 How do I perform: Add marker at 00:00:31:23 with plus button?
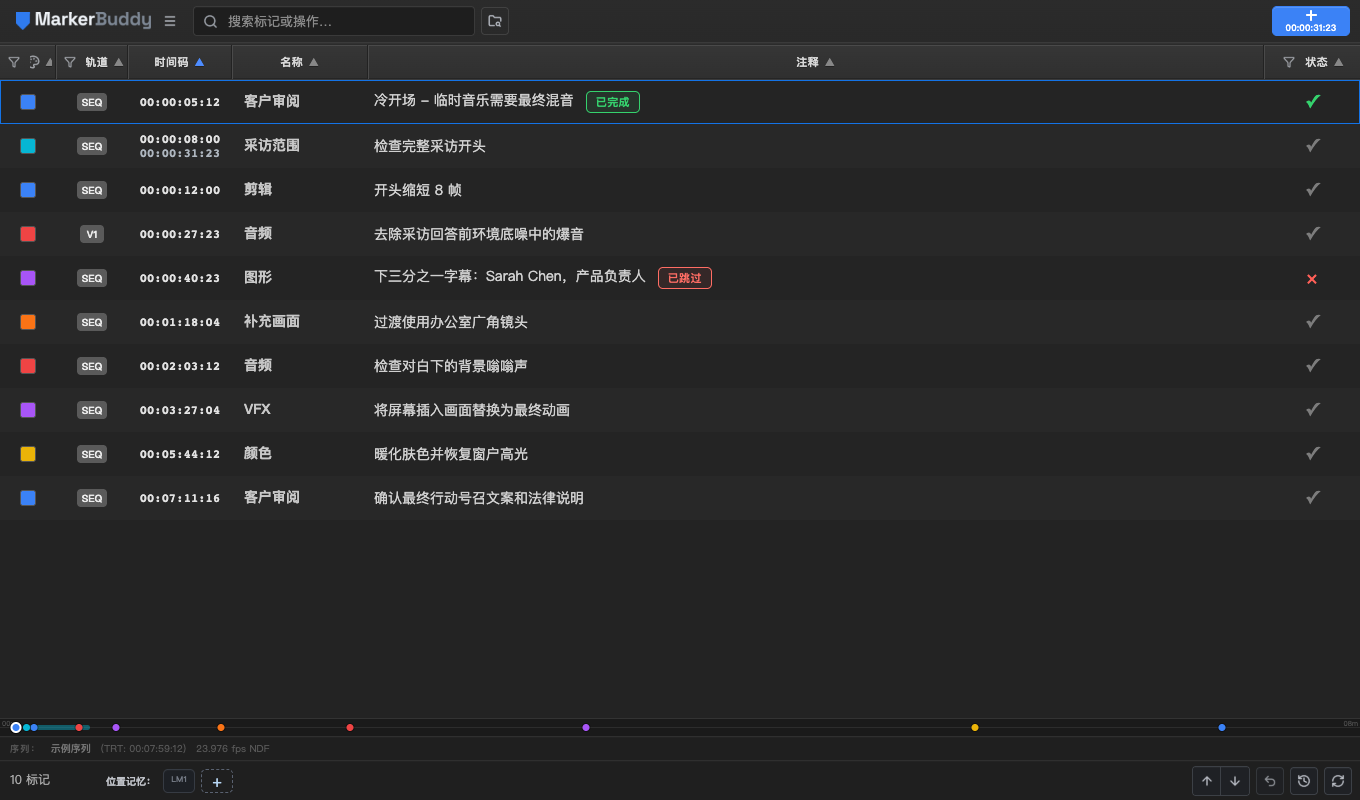coord(1311,21)
